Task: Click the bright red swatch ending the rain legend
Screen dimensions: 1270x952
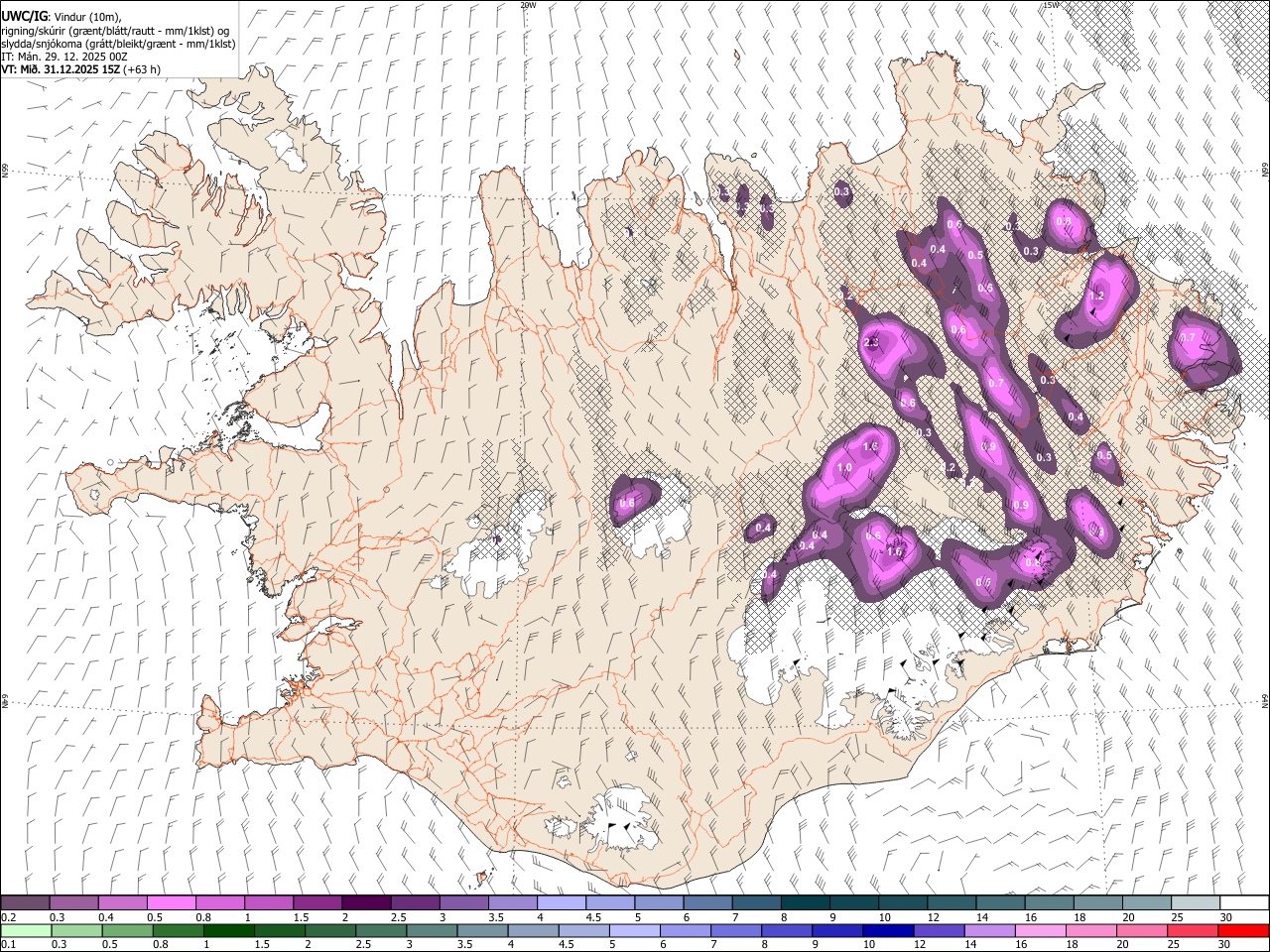Action: click(1244, 931)
